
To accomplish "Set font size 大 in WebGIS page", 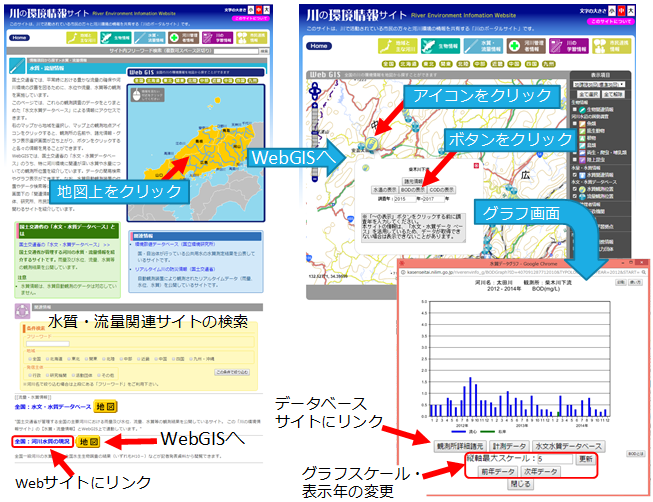I will (631, 10).
